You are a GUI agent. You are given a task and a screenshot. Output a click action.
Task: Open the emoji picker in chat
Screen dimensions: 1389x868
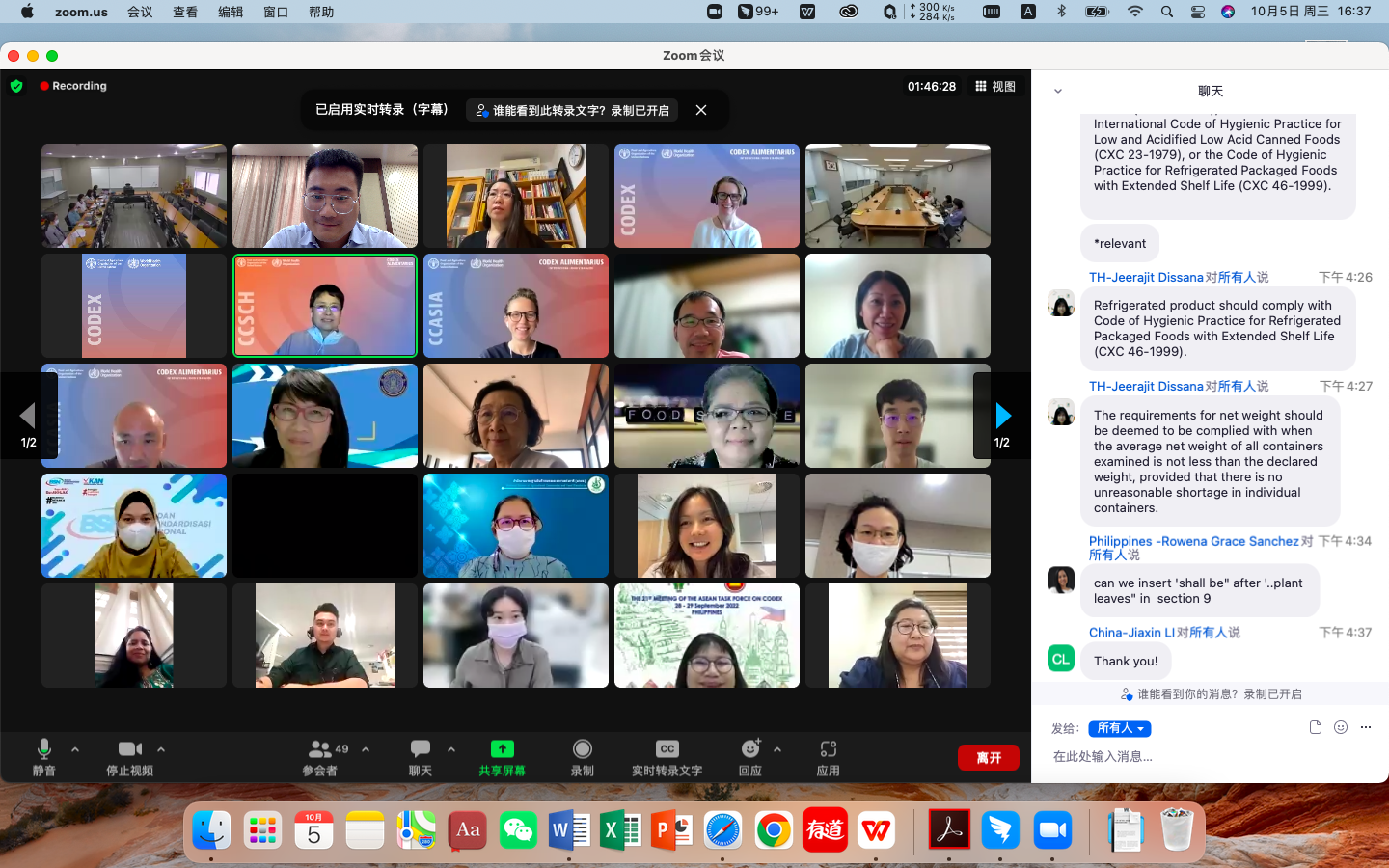(1340, 727)
